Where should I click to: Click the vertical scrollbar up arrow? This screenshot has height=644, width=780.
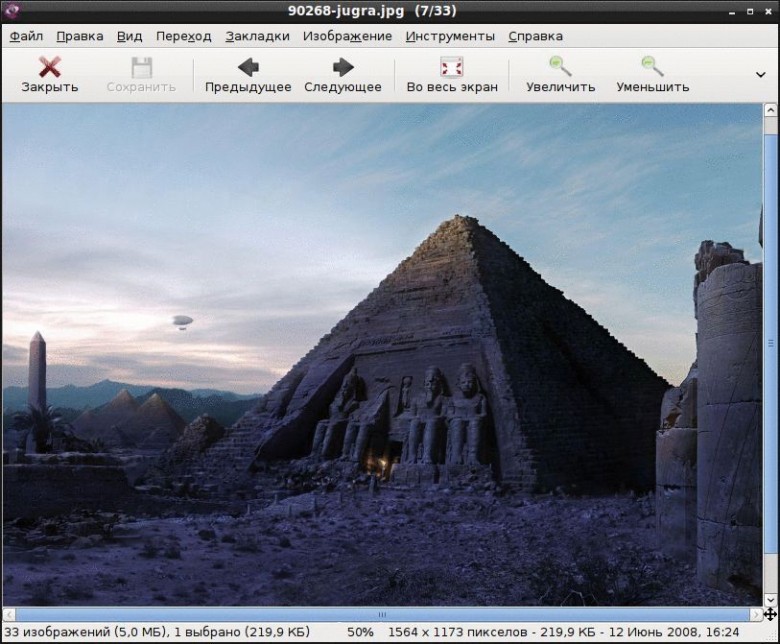(x=771, y=110)
